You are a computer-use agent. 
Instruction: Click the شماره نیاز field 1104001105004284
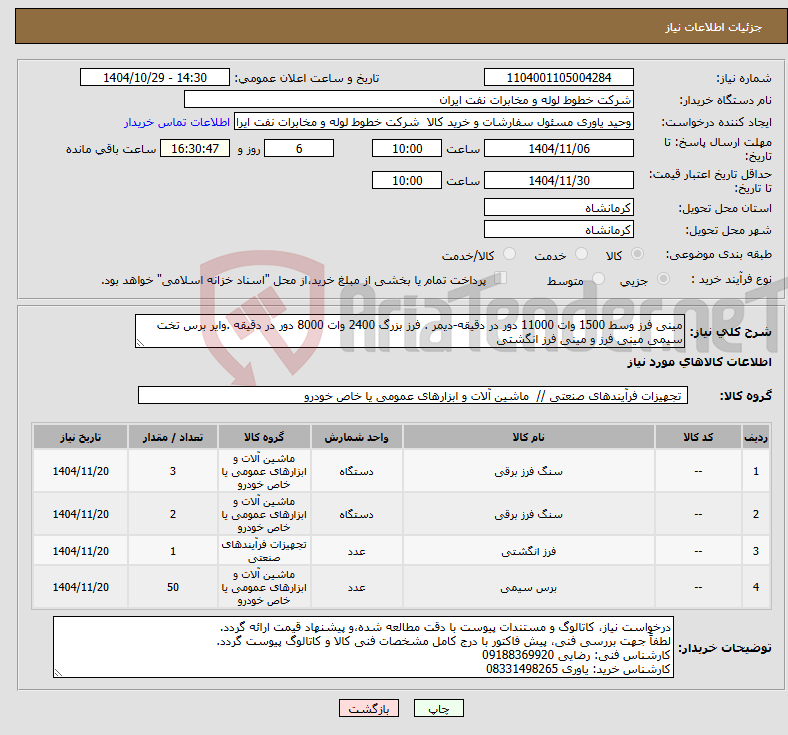point(558,77)
